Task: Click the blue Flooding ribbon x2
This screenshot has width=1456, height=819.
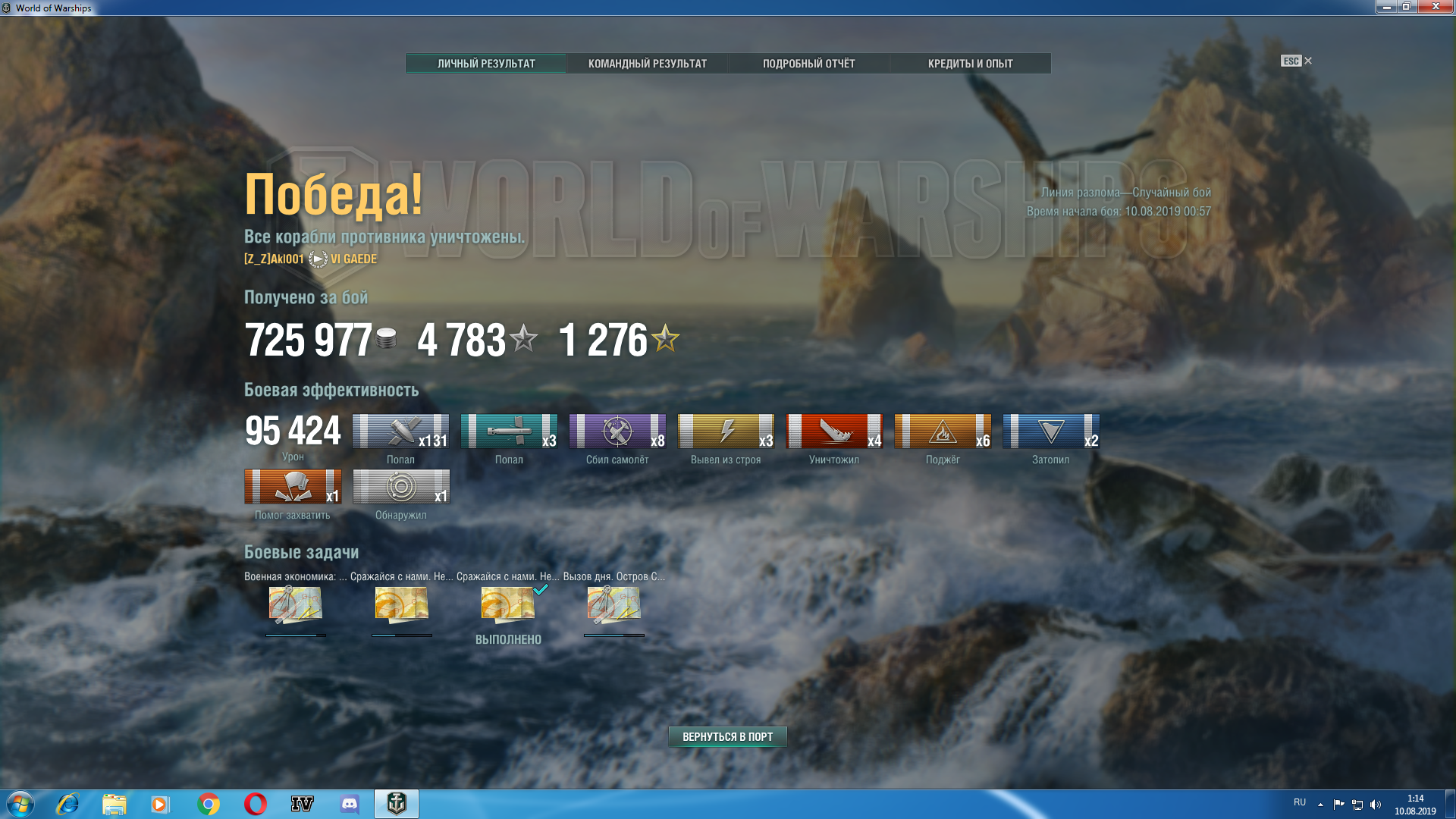Action: click(x=1051, y=431)
